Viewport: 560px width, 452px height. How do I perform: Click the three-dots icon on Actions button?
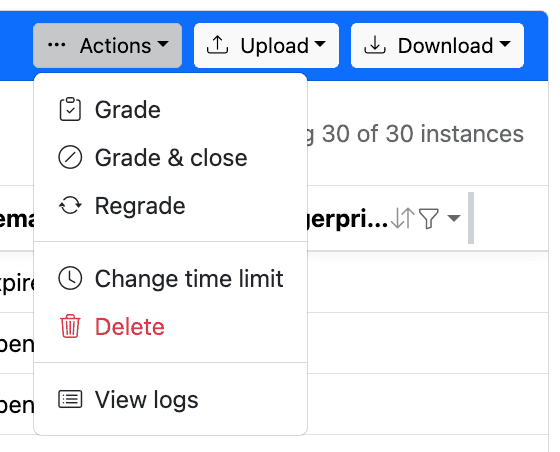pos(56,45)
